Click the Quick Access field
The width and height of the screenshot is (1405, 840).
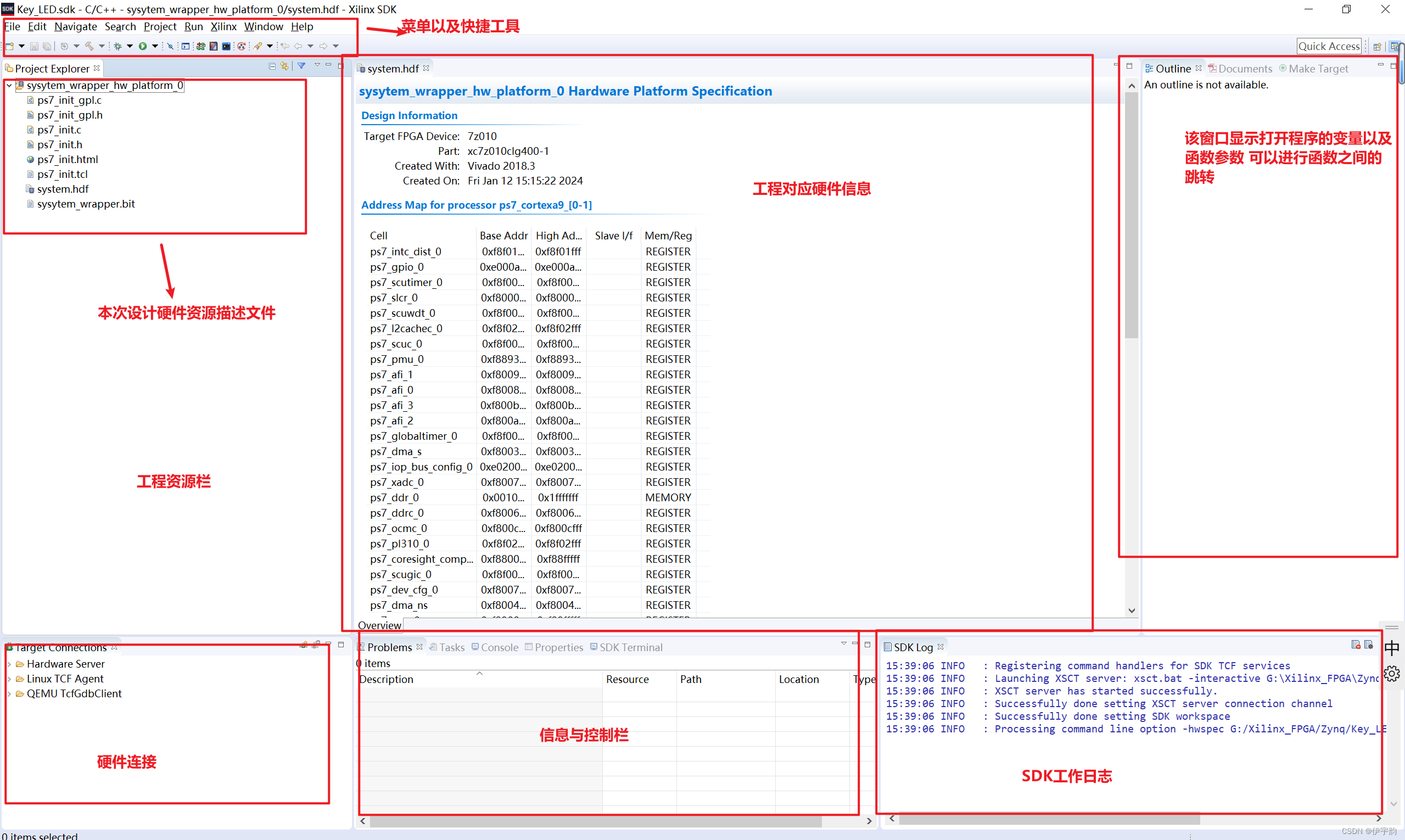(1328, 46)
